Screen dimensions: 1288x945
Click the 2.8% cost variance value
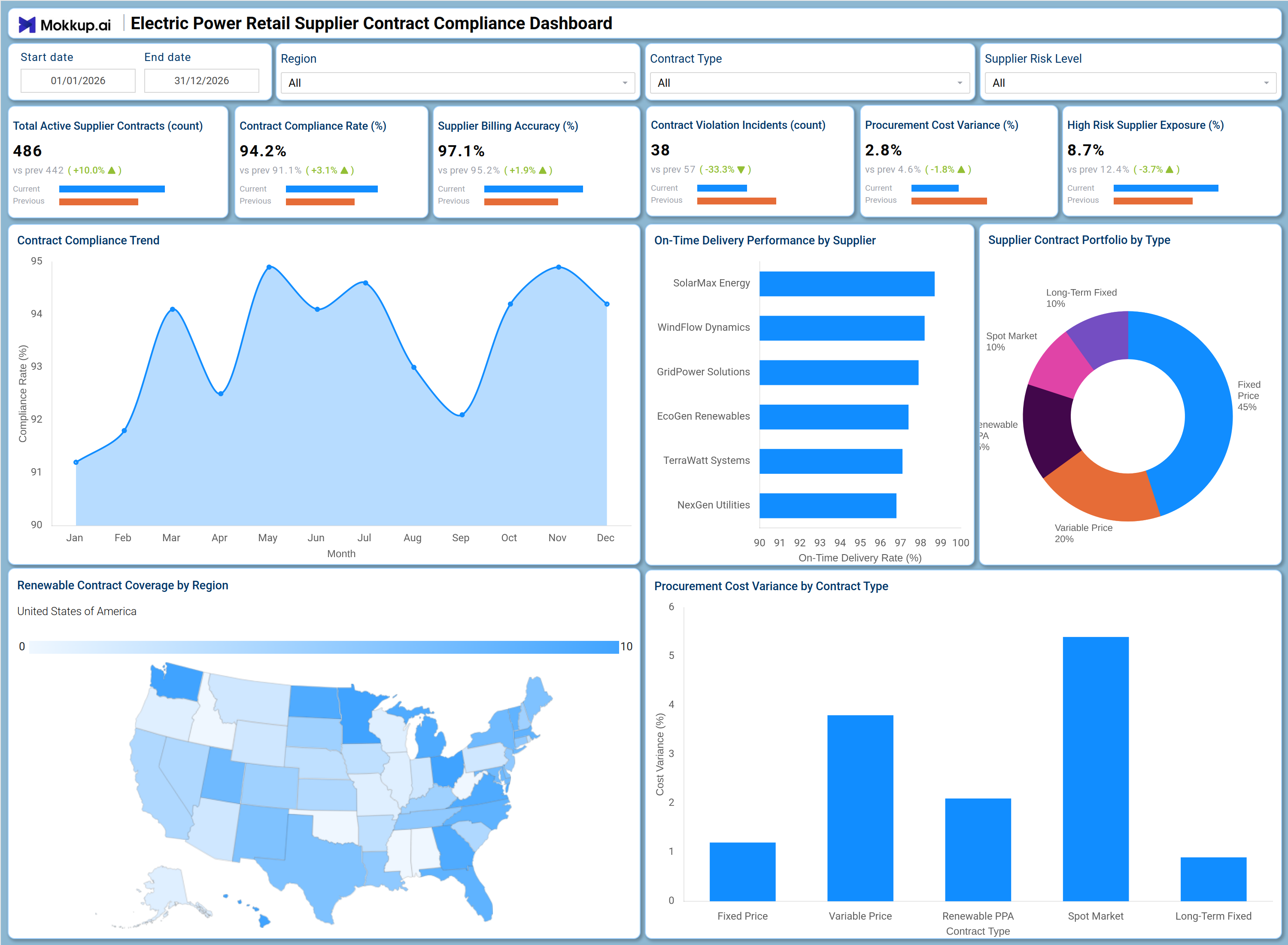tap(883, 150)
